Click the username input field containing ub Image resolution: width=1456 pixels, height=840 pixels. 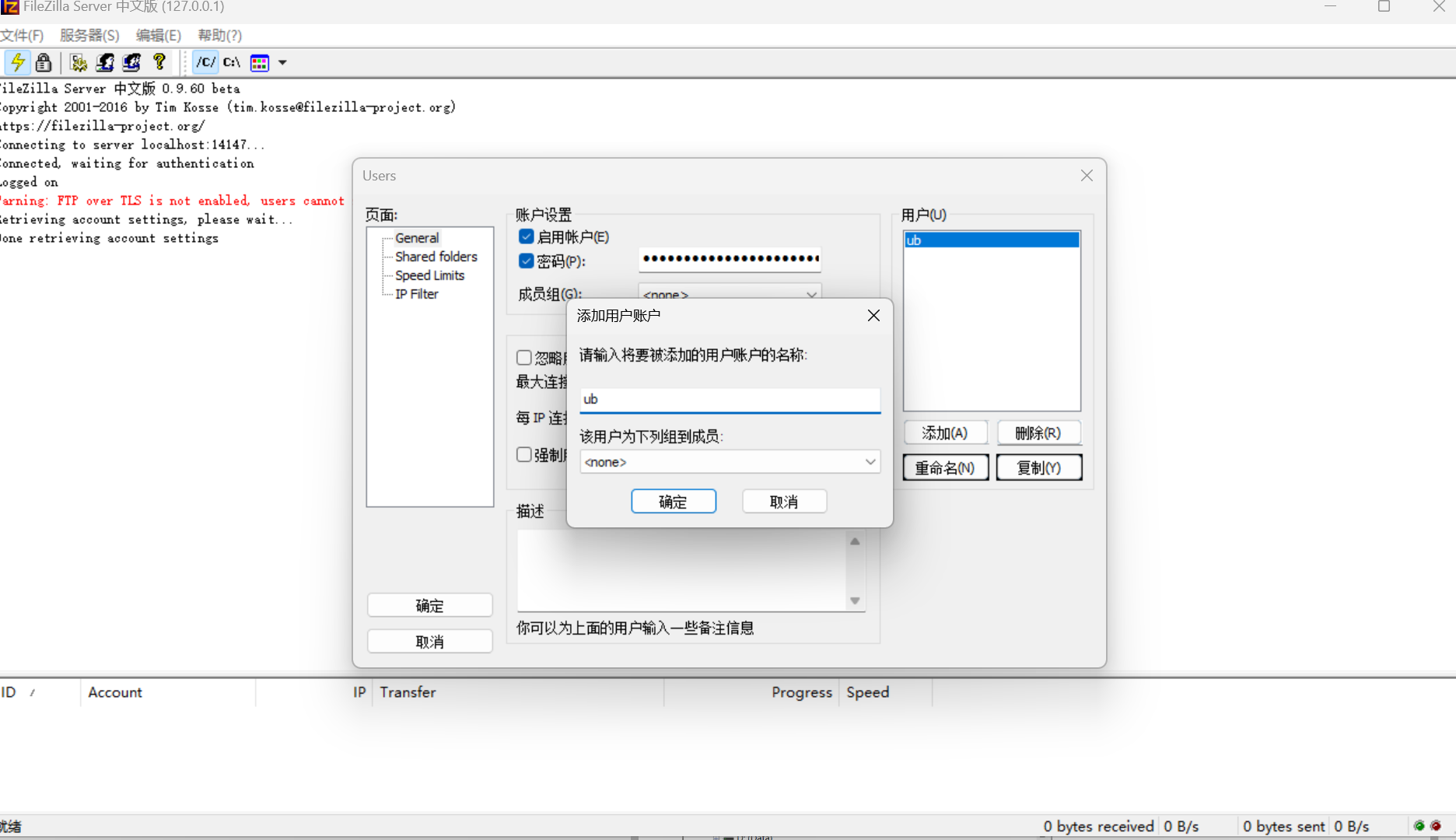[730, 399]
